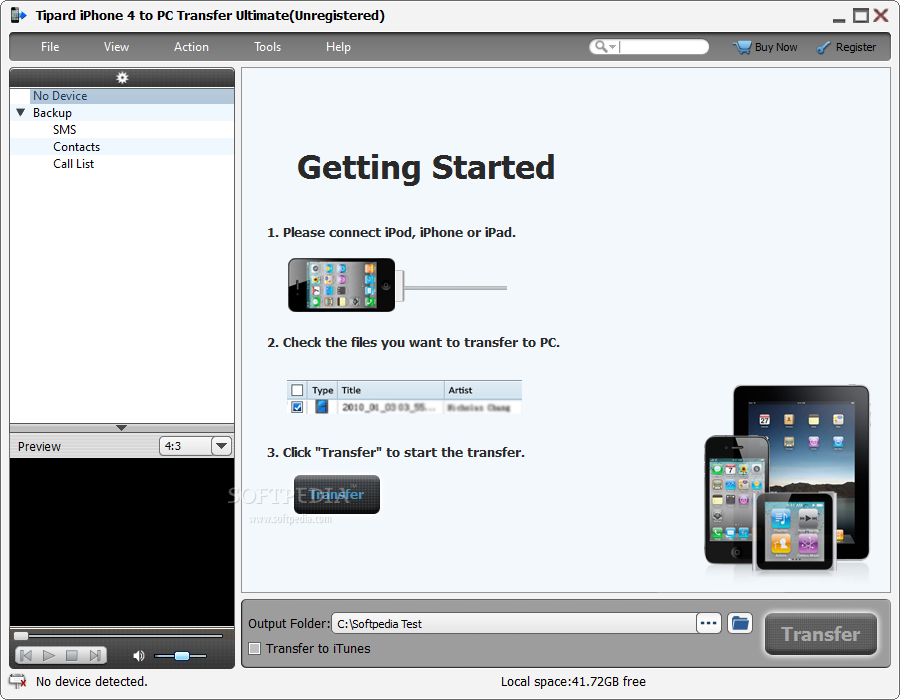This screenshot has width=900, height=700.
Task: Click the gear icon atop device panel
Action: click(x=122, y=77)
